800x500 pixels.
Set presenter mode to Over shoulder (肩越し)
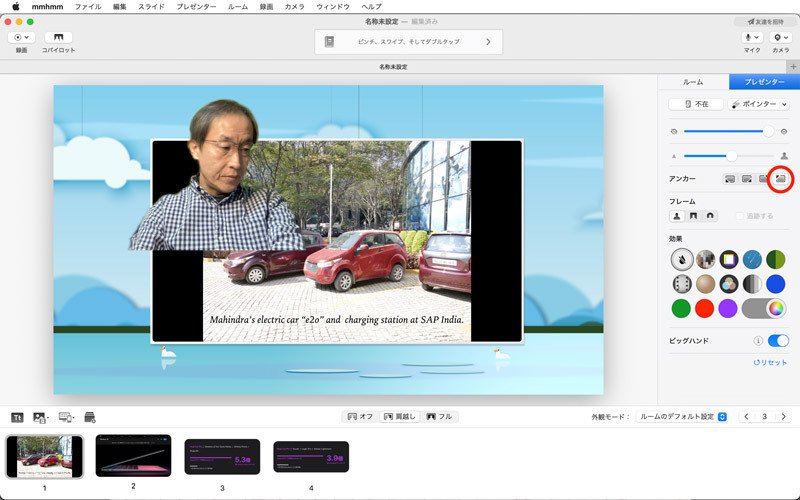[x=399, y=416]
